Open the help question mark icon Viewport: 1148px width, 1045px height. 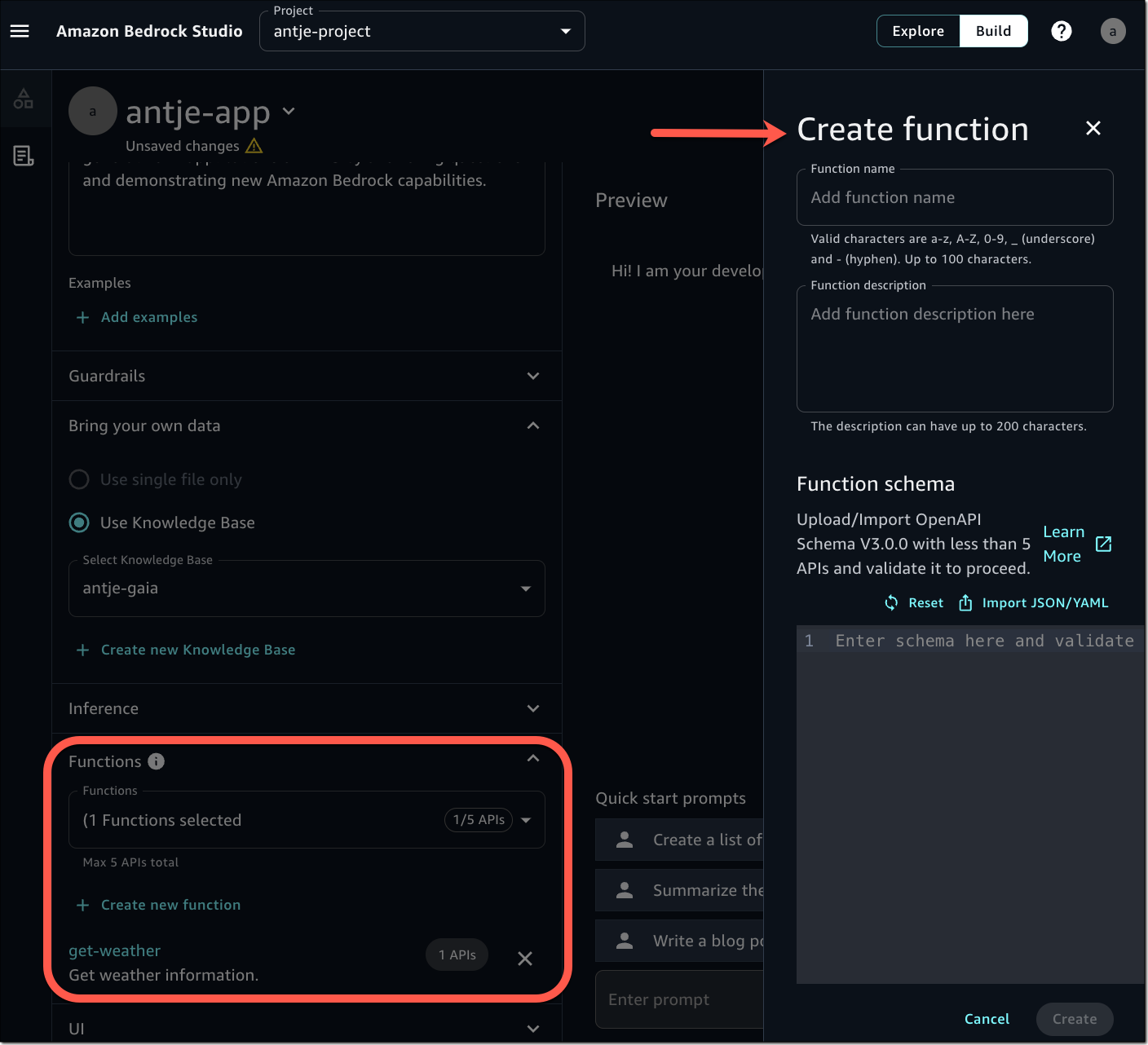pos(1061,31)
